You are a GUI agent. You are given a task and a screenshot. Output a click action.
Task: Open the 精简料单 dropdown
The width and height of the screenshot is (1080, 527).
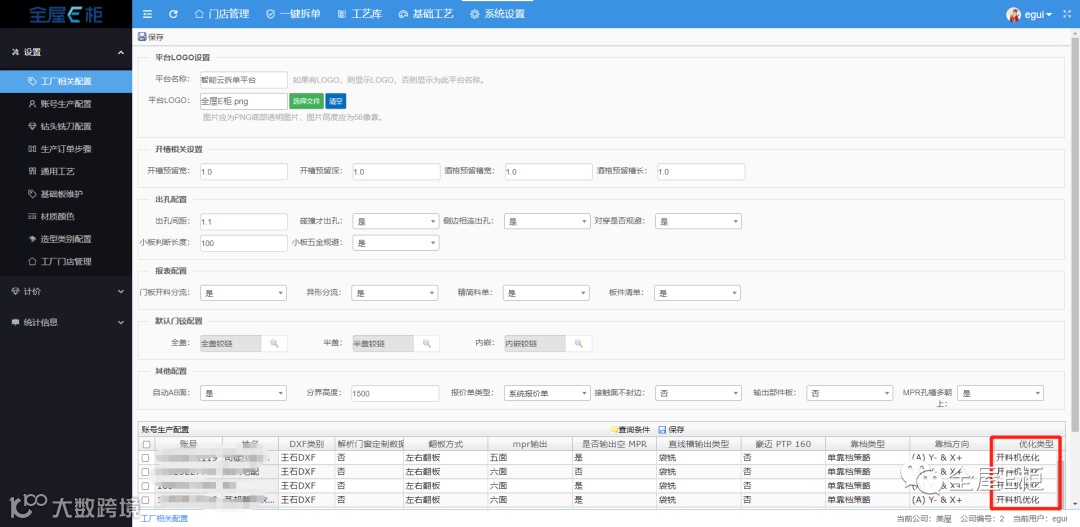546,293
